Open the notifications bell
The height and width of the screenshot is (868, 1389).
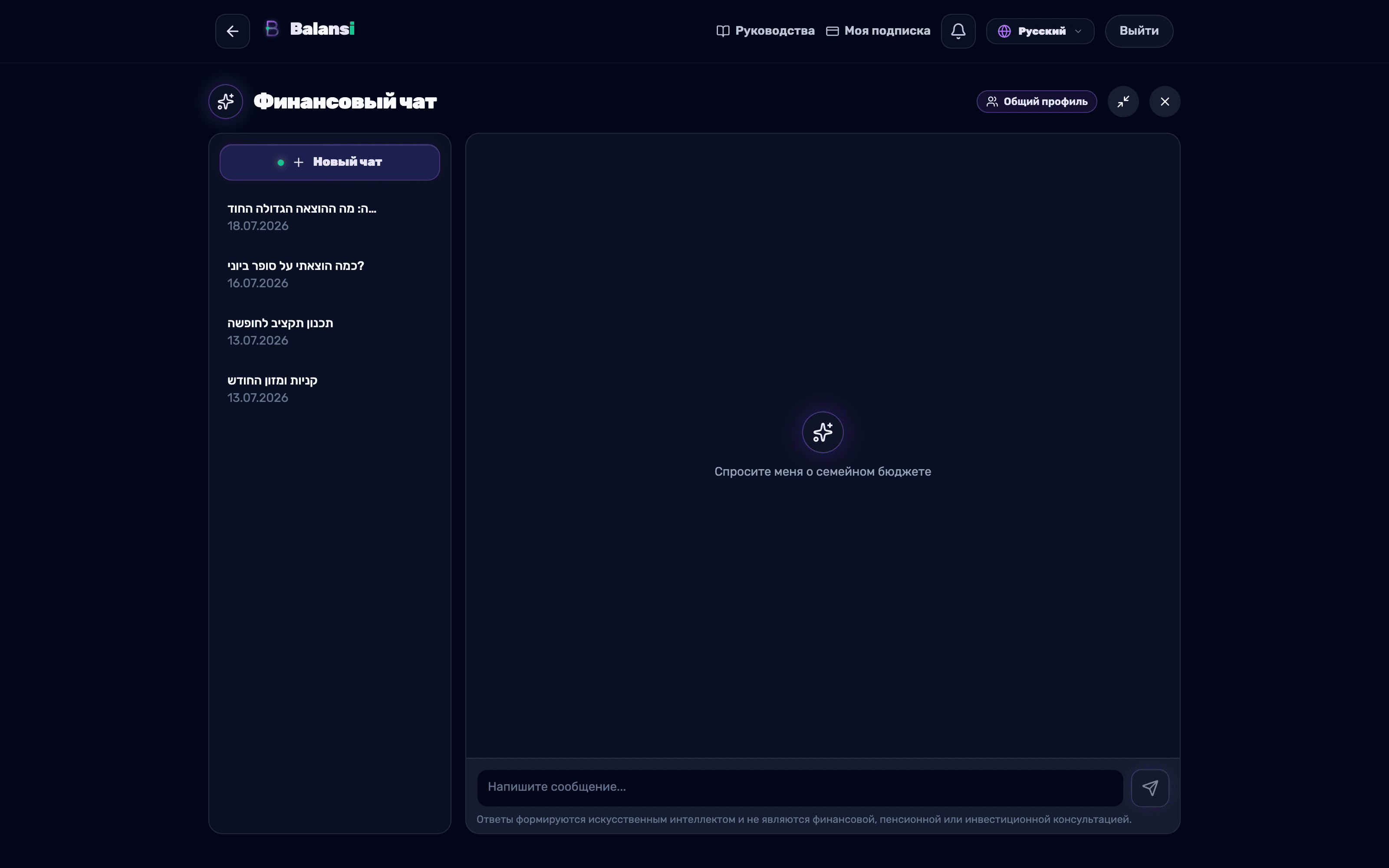click(x=958, y=31)
